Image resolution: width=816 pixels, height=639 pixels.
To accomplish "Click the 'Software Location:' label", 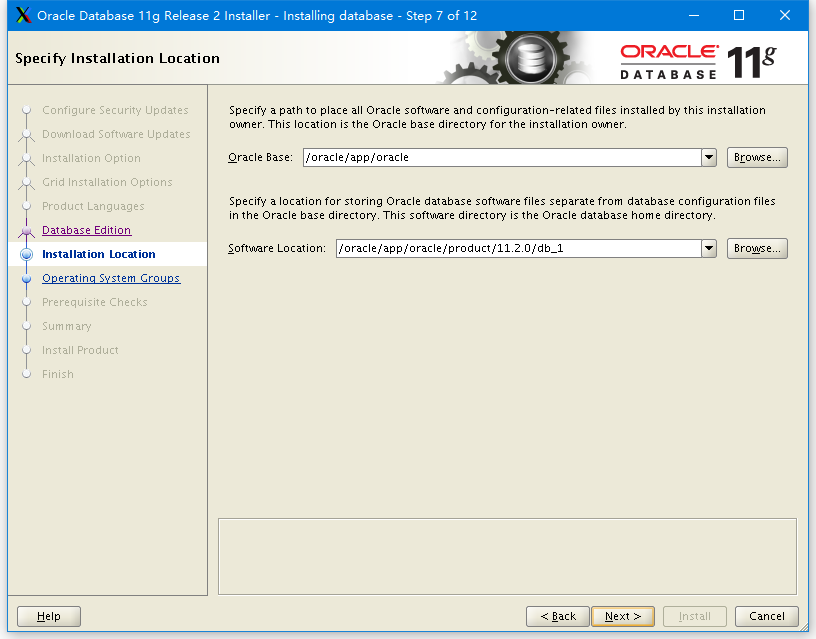I will click(277, 248).
